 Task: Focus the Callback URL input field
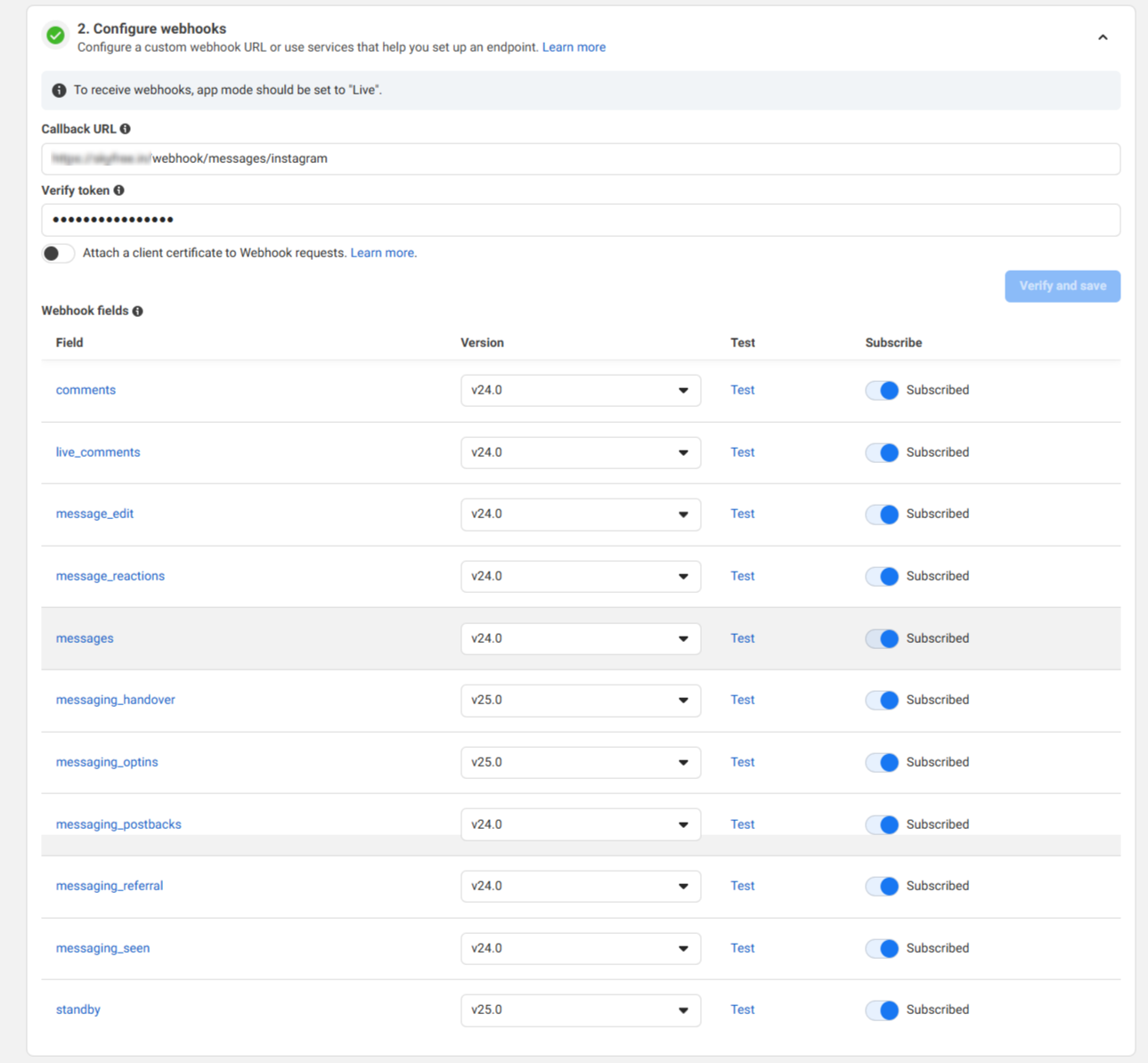tap(581, 158)
